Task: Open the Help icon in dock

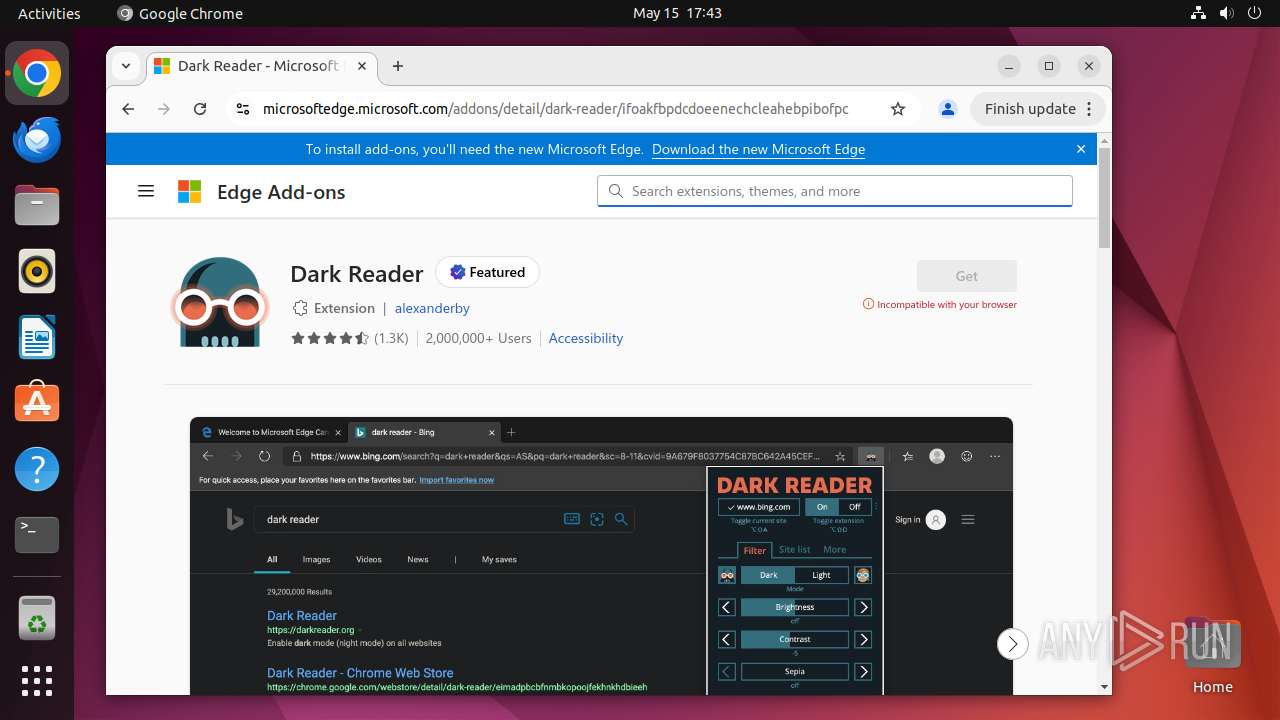Action: coord(37,470)
